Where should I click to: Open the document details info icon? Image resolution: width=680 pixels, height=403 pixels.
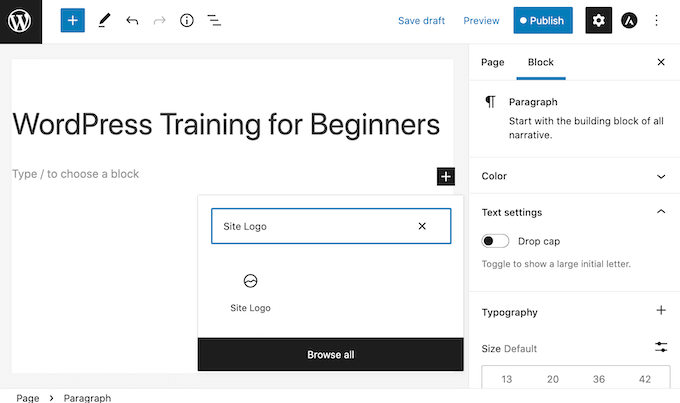click(x=186, y=21)
